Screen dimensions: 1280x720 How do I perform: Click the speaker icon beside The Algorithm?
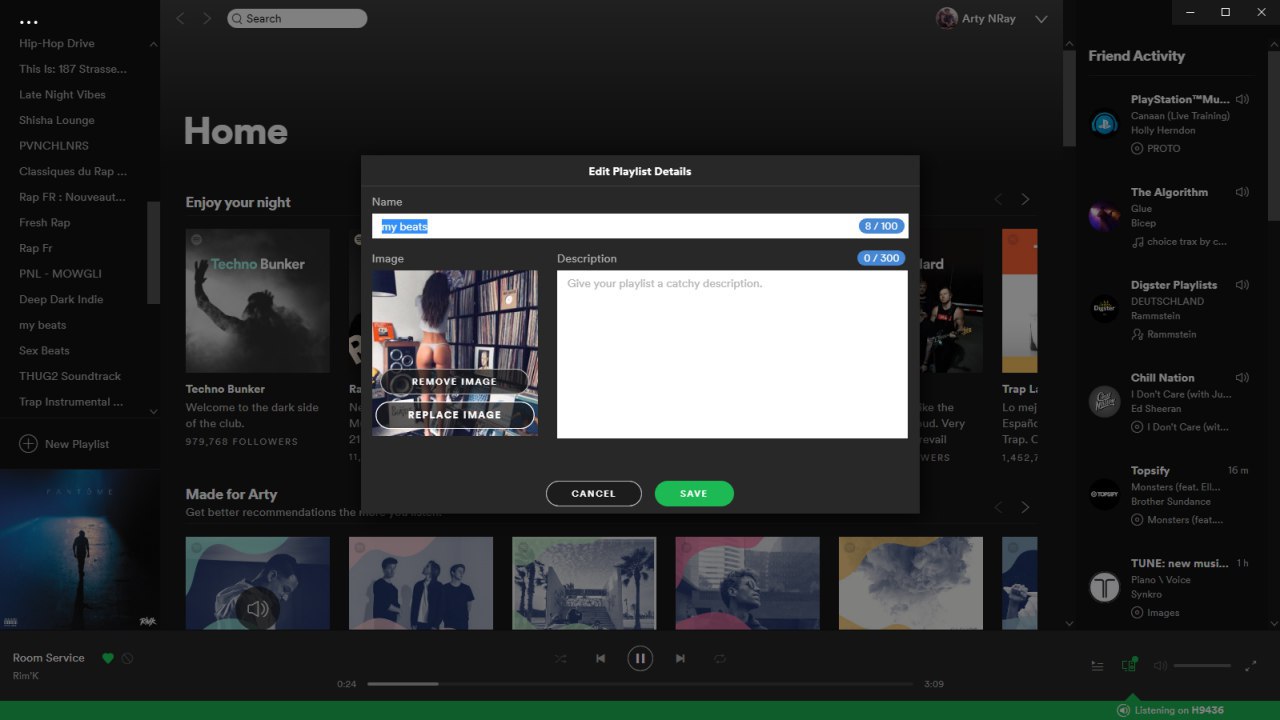click(x=1242, y=192)
